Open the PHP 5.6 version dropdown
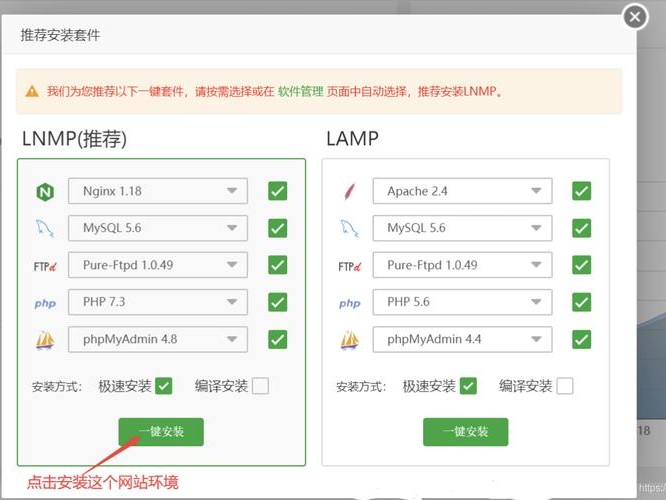This screenshot has width=666, height=500. [x=463, y=302]
